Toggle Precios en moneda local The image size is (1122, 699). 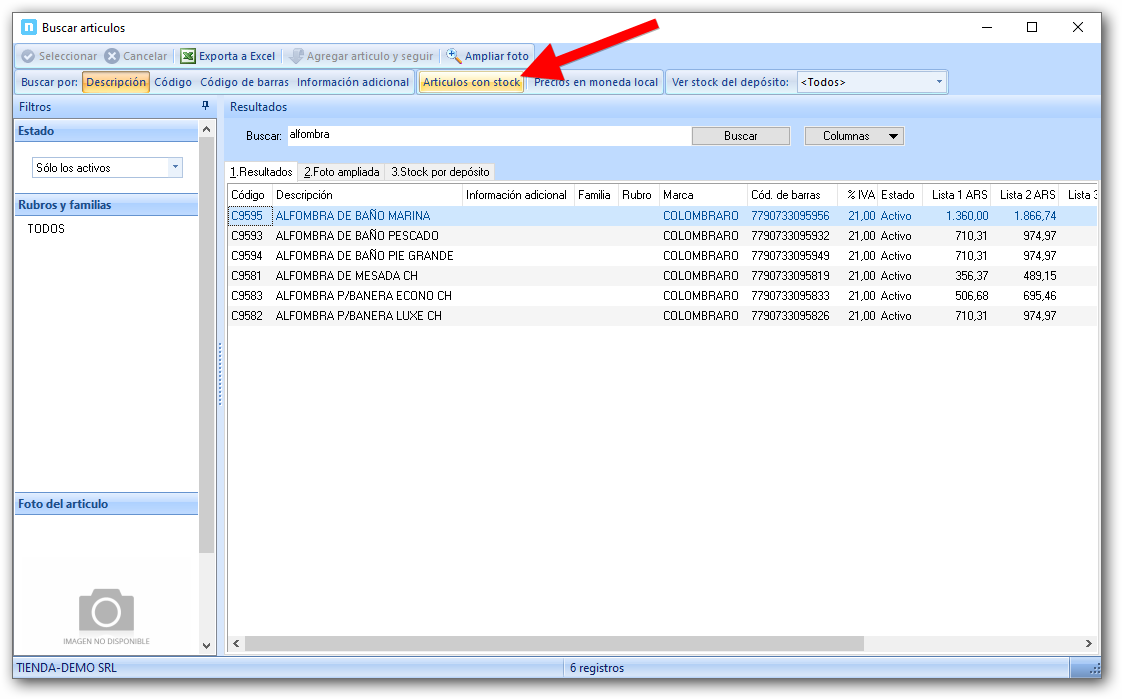point(596,82)
